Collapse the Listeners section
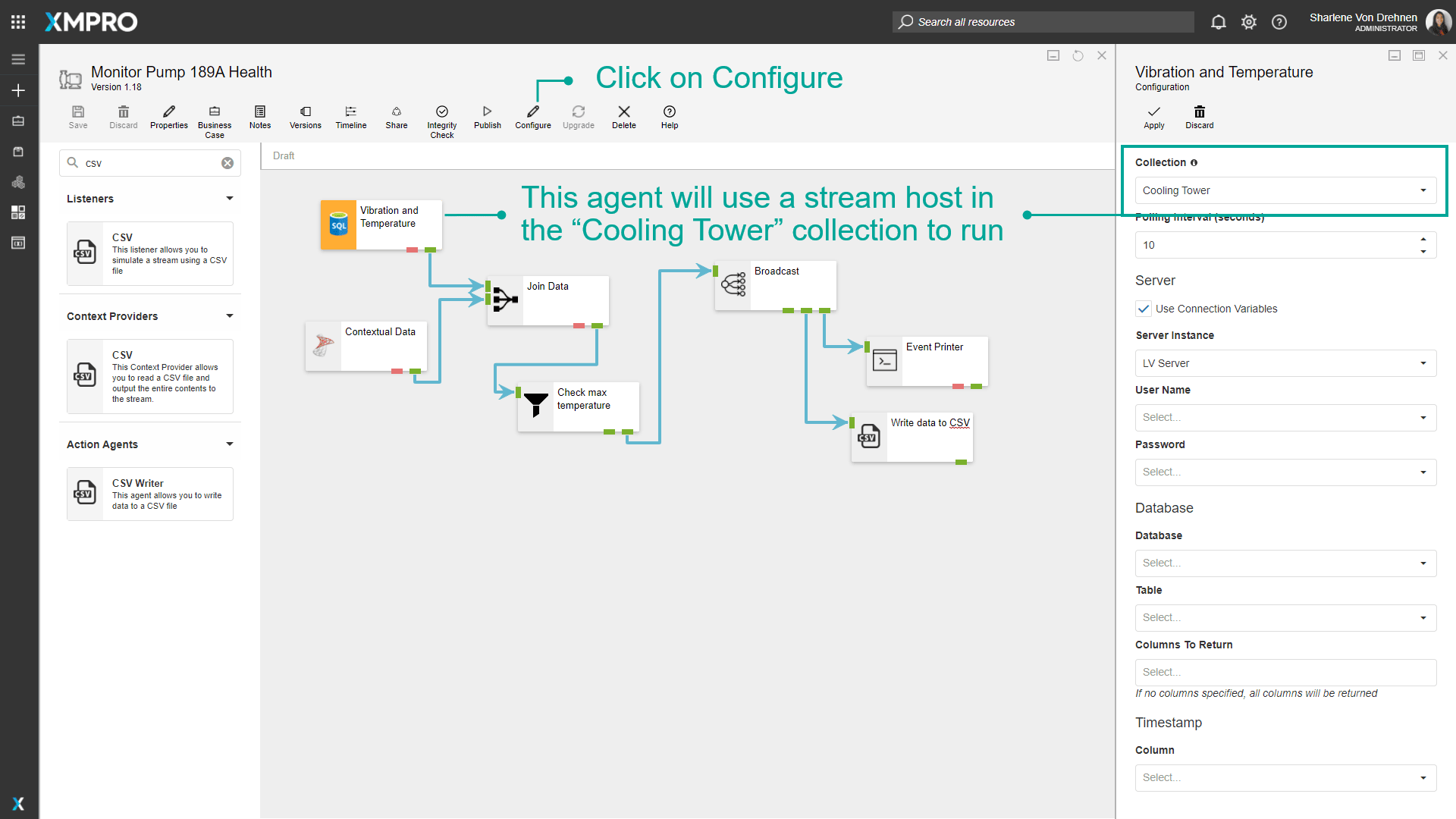Viewport: 1456px width, 819px height. coord(229,199)
